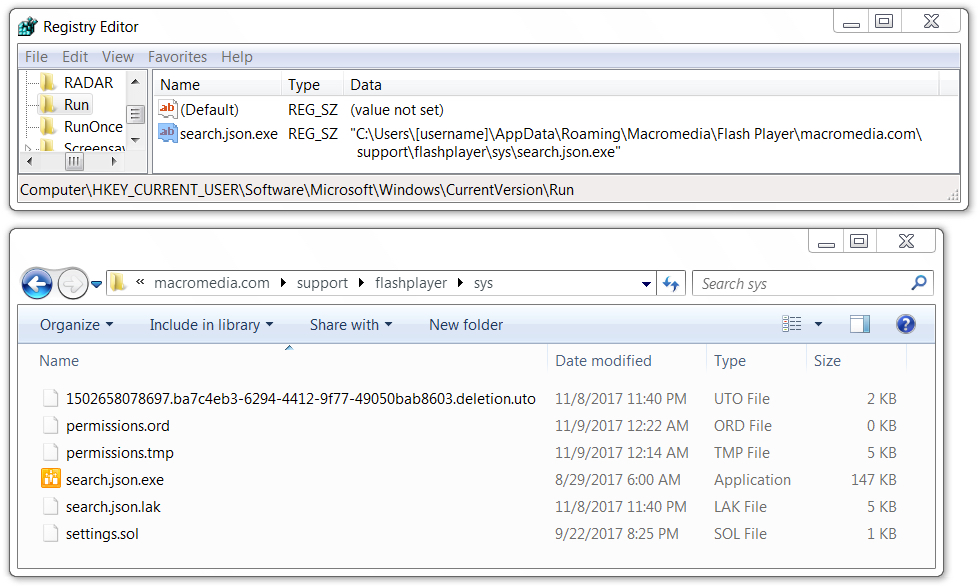Click the Forward navigation arrow
Image resolution: width=979 pixels, height=587 pixels.
(x=72, y=284)
